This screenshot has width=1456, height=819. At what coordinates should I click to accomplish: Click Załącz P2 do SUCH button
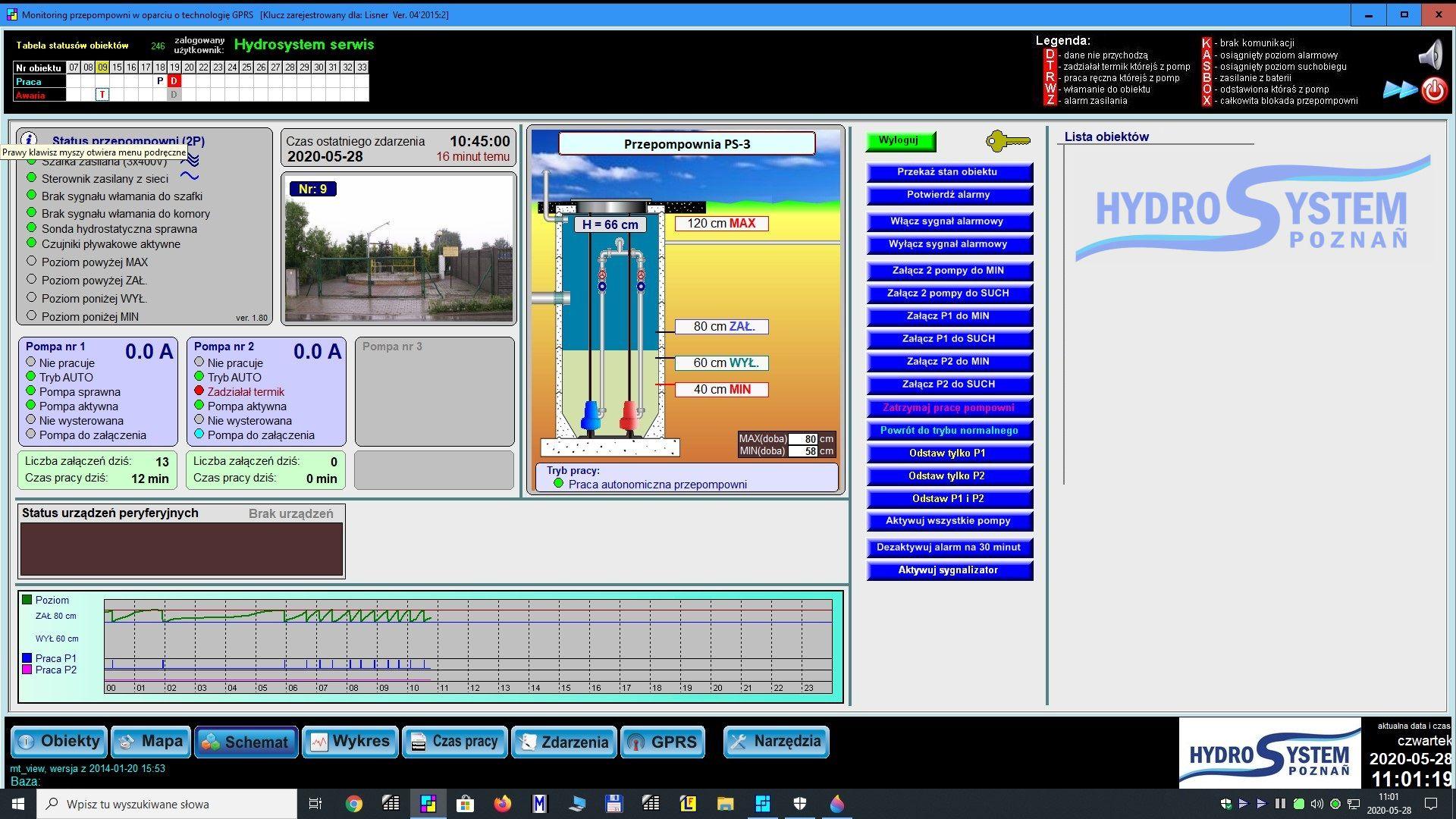click(x=949, y=385)
